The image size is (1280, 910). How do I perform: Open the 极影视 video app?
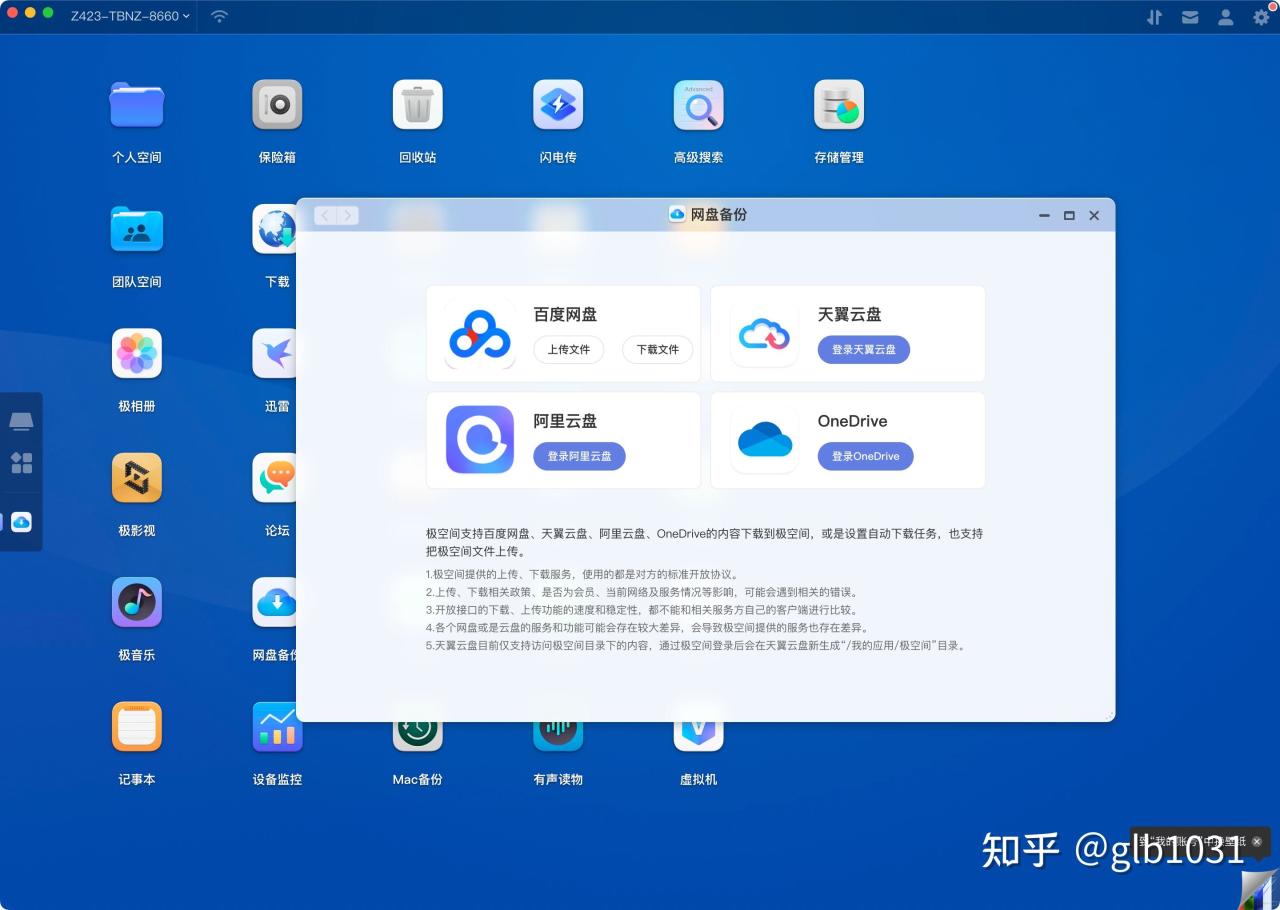pyautogui.click(x=136, y=477)
